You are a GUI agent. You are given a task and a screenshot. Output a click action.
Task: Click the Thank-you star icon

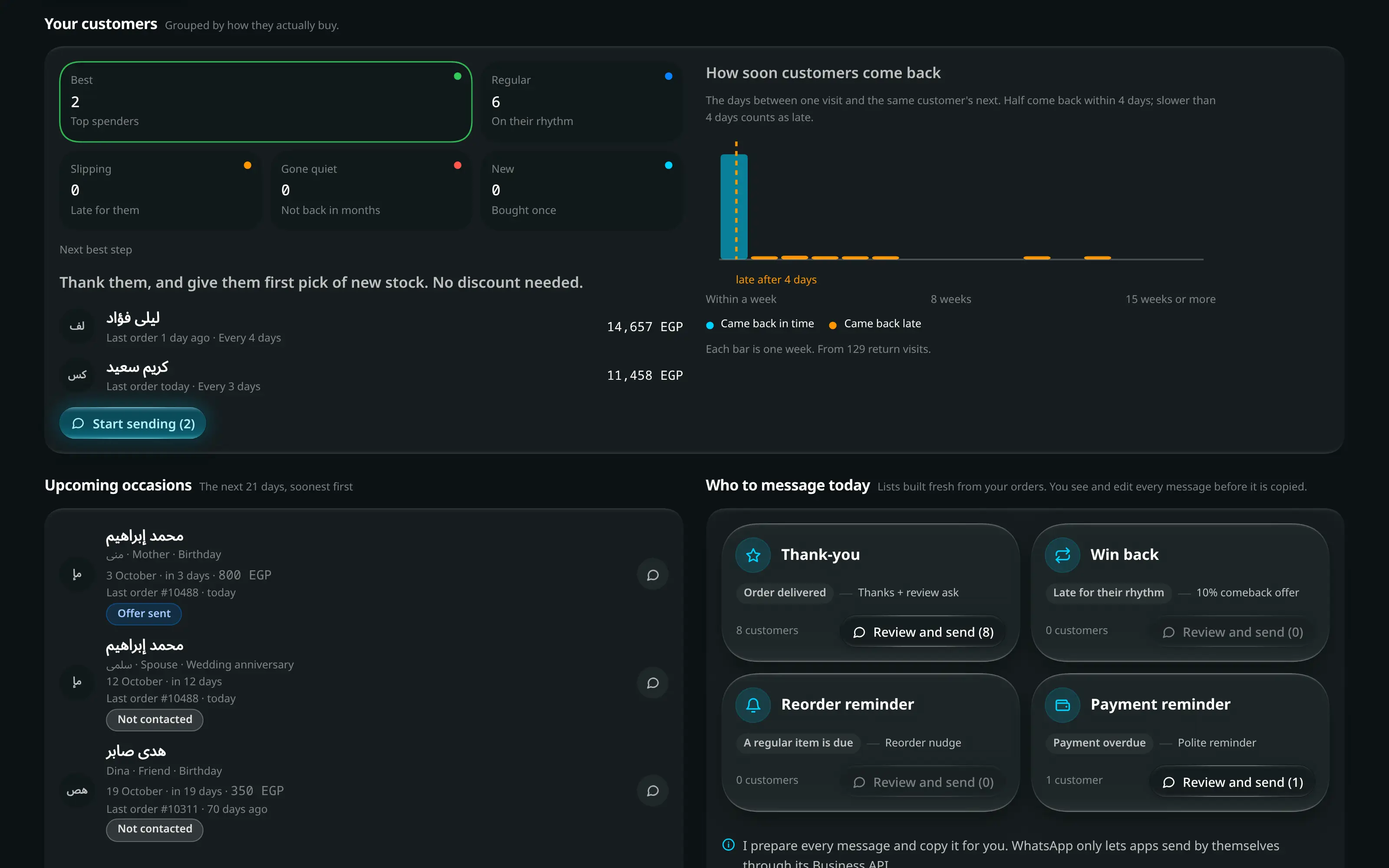click(x=753, y=555)
